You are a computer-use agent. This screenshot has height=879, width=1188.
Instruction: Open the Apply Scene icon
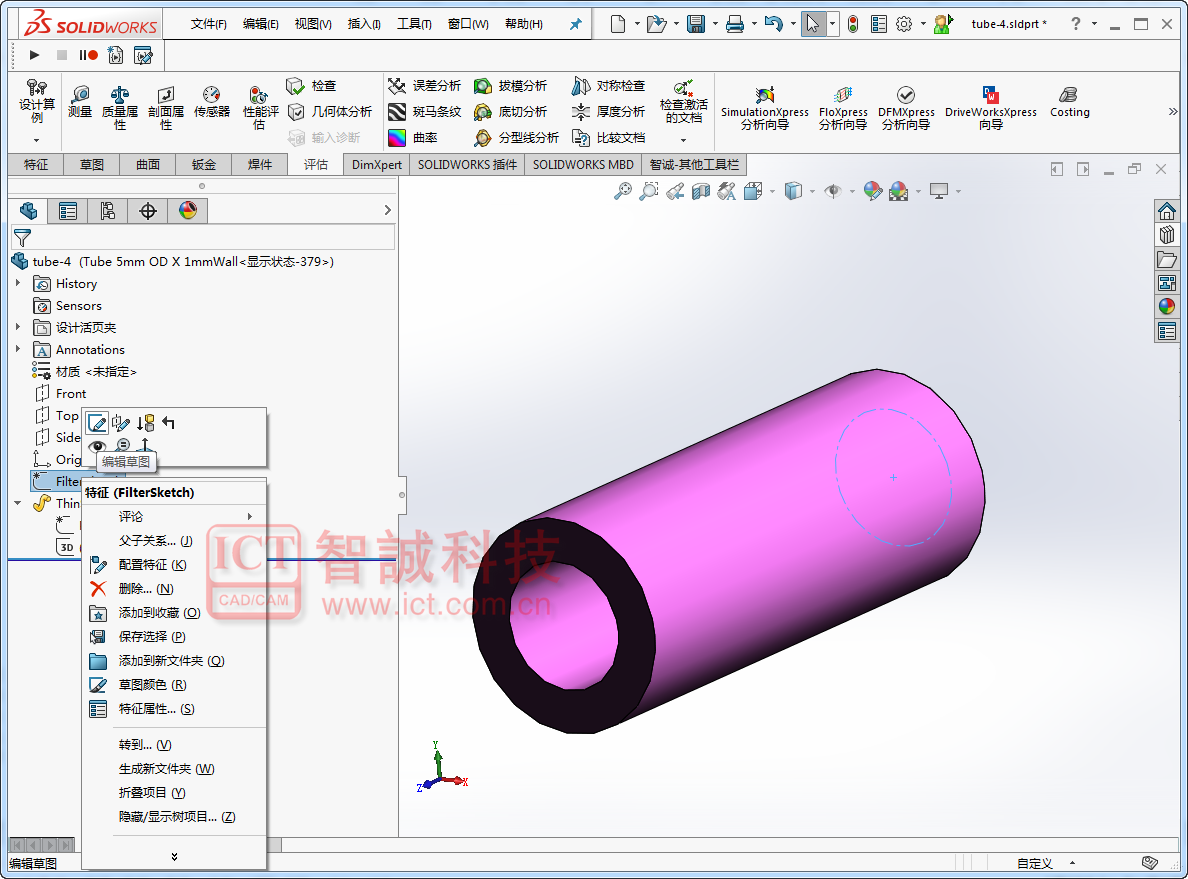point(899,191)
